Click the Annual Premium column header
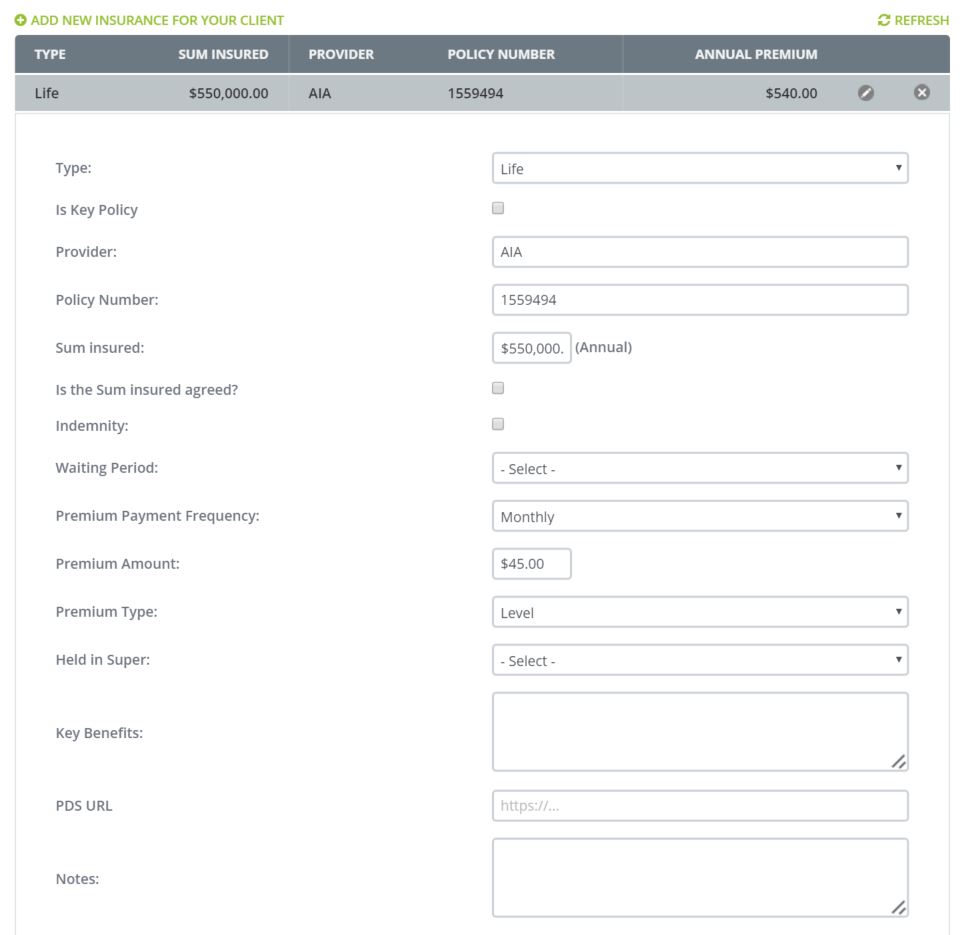This screenshot has height=935, width=967. 755,54
